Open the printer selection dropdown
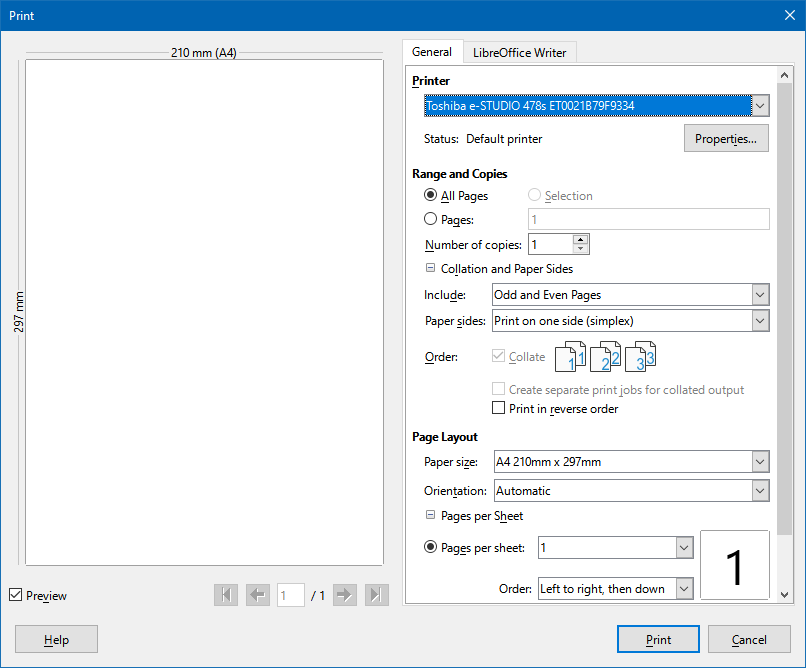 pos(760,105)
